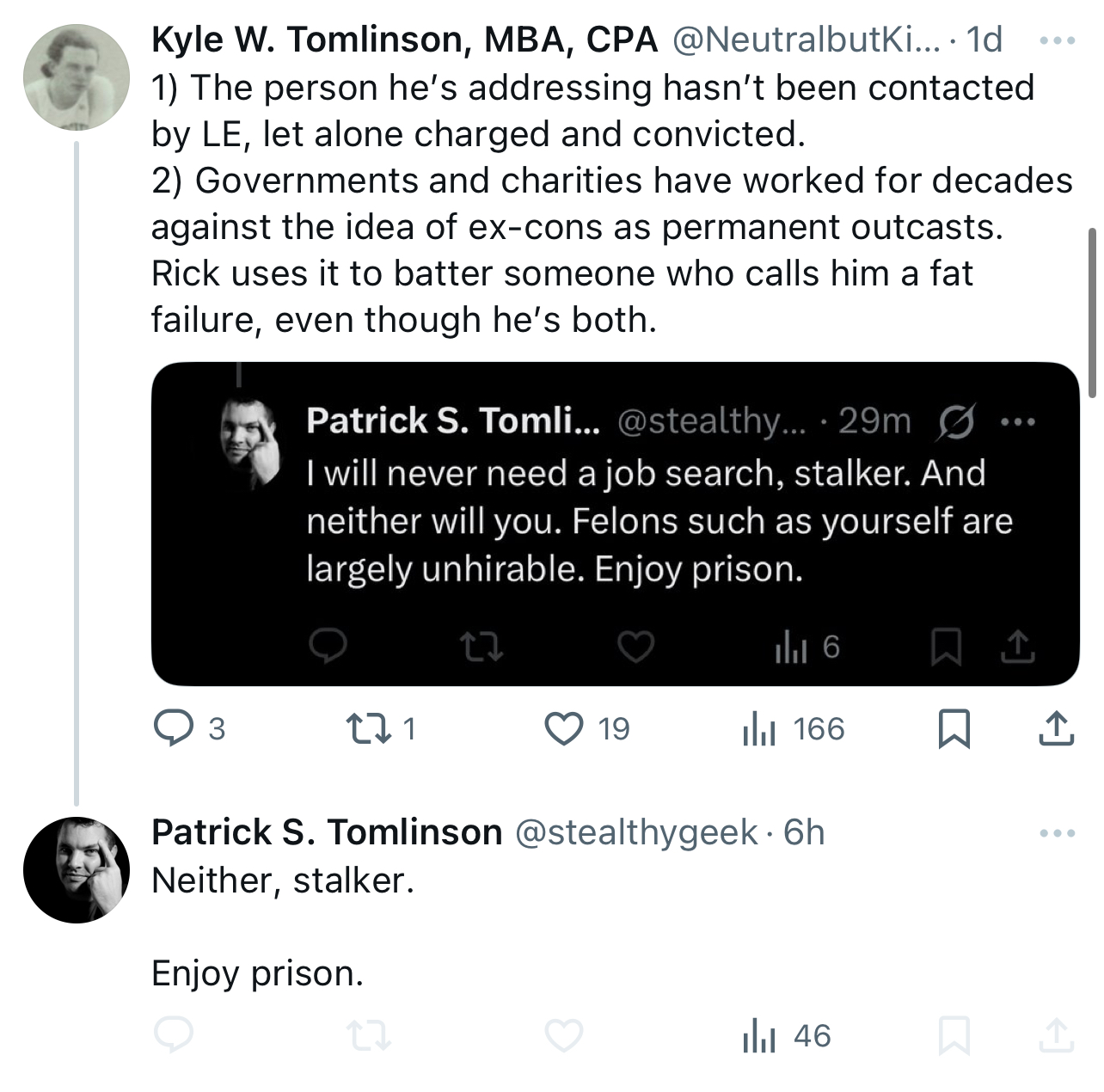The height and width of the screenshot is (1092, 1104).
Task: Retweet the "Enjoy prison" reply
Action: coord(368,1036)
